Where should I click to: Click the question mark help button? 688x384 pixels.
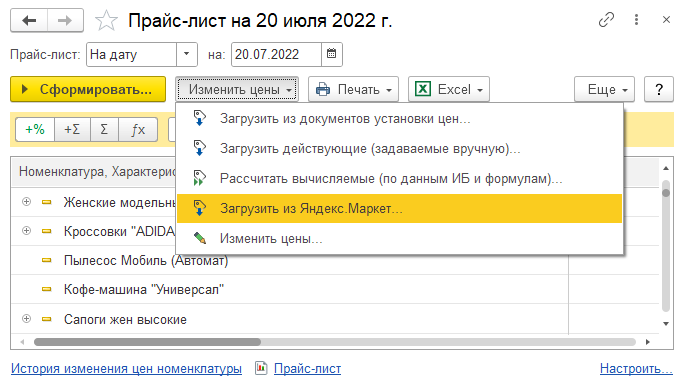pyautogui.click(x=659, y=89)
